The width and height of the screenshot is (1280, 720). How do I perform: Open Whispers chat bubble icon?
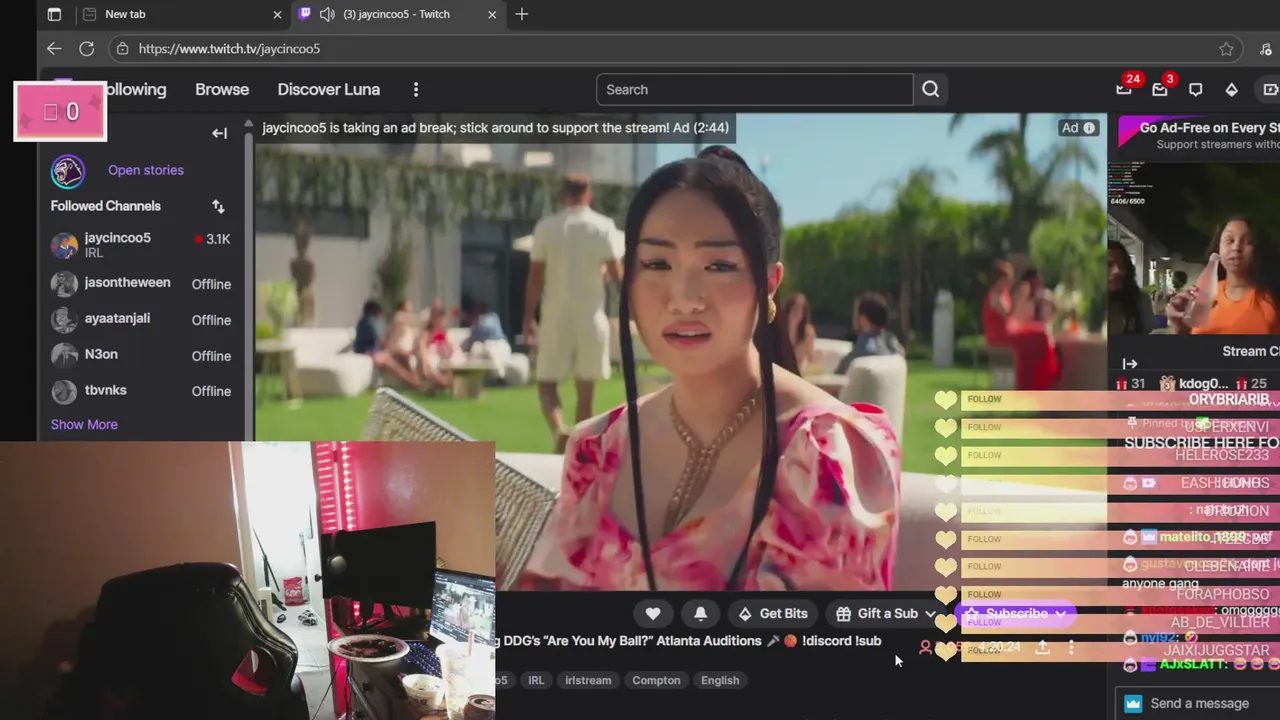[x=1195, y=89]
